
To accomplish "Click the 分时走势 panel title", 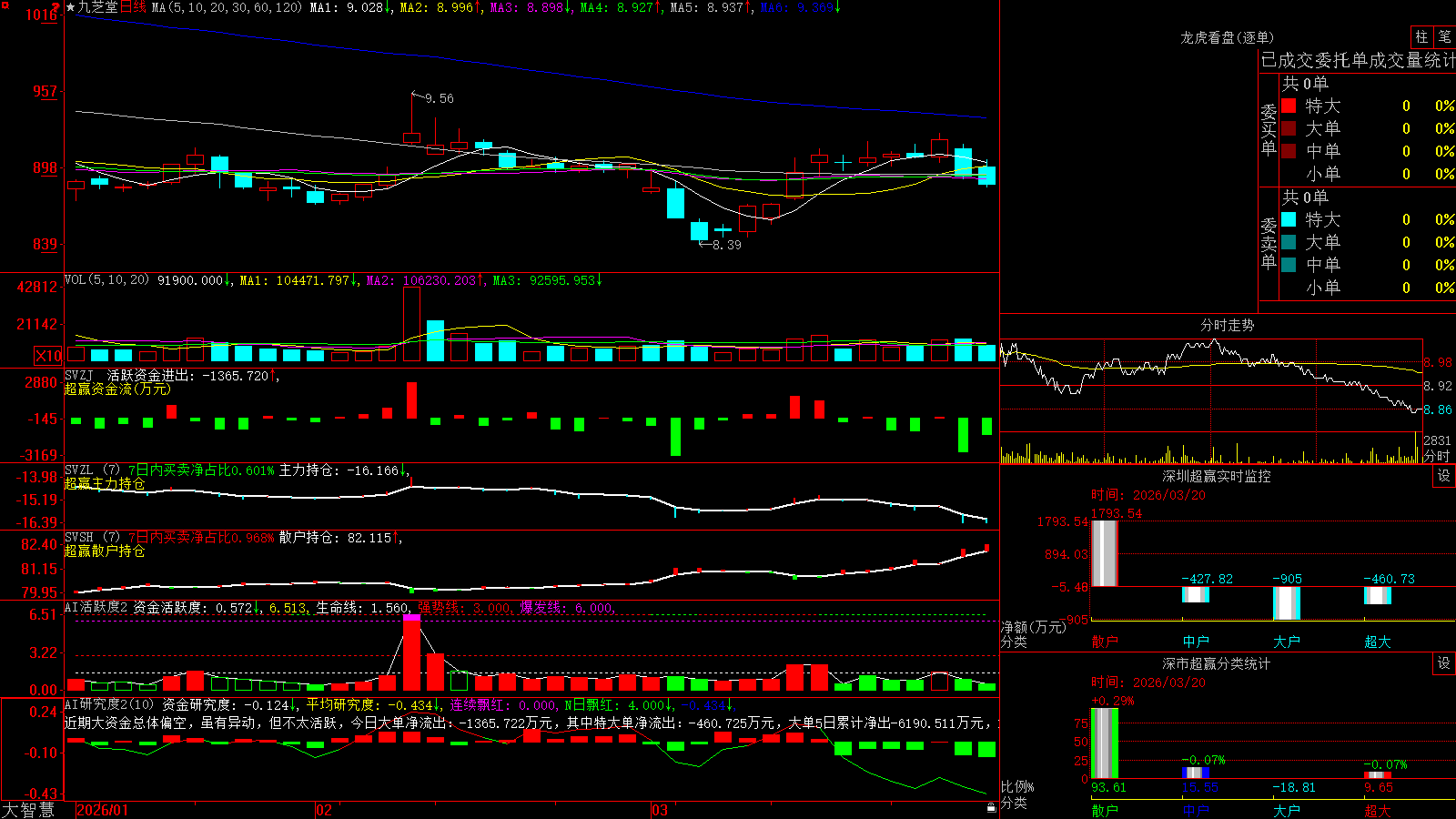I will [1228, 325].
